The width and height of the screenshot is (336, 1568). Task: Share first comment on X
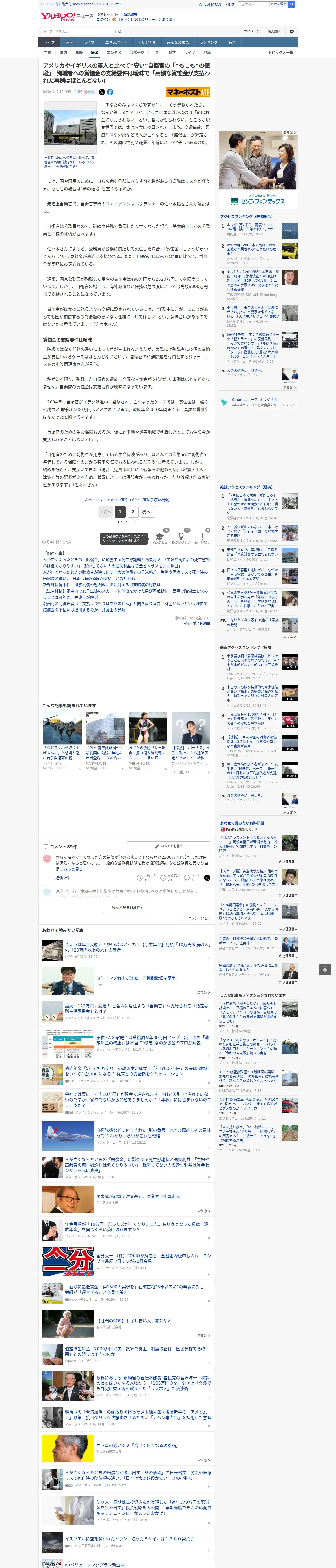(x=207, y=878)
